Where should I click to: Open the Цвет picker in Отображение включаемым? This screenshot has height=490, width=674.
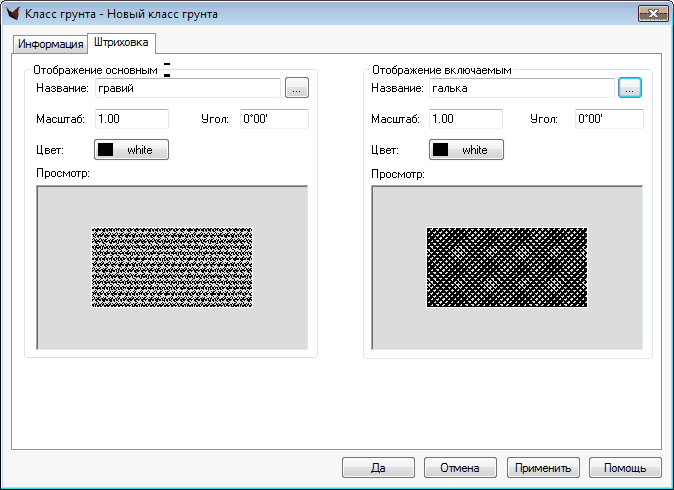pyautogui.click(x=466, y=150)
